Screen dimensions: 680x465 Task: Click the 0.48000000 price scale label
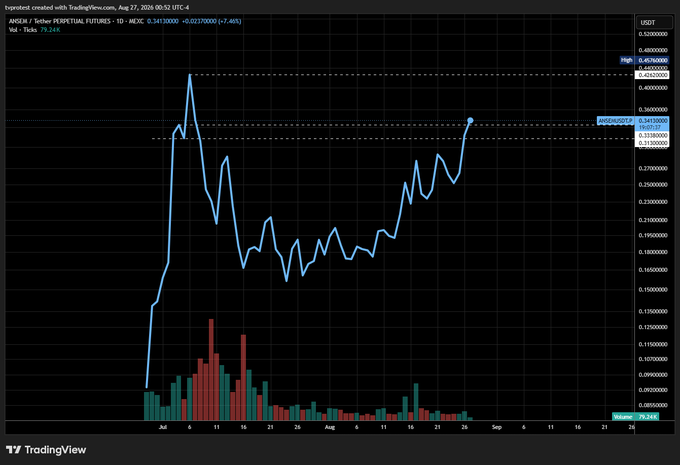coord(653,50)
